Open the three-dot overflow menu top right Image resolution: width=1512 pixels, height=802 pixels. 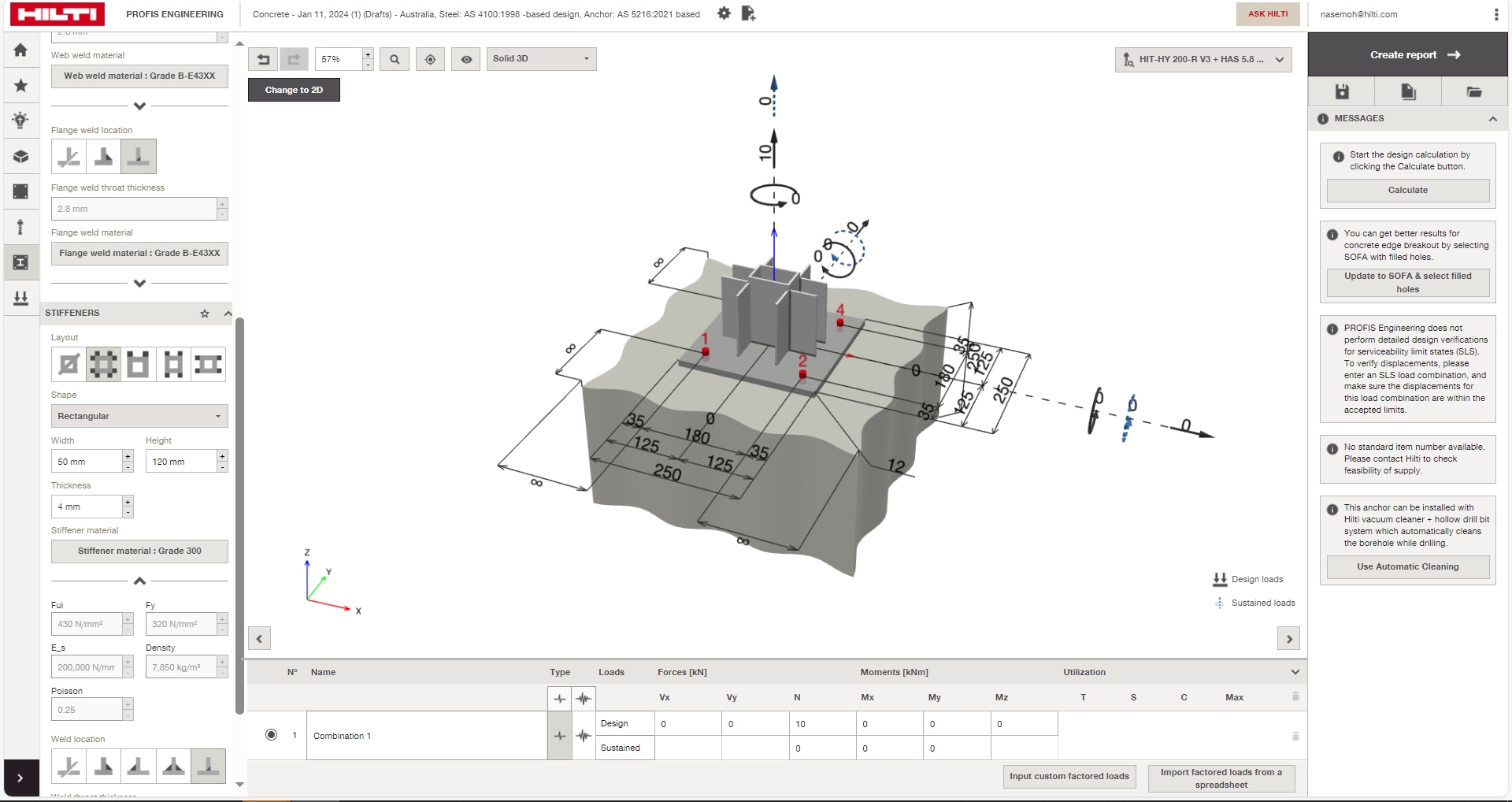click(1495, 13)
